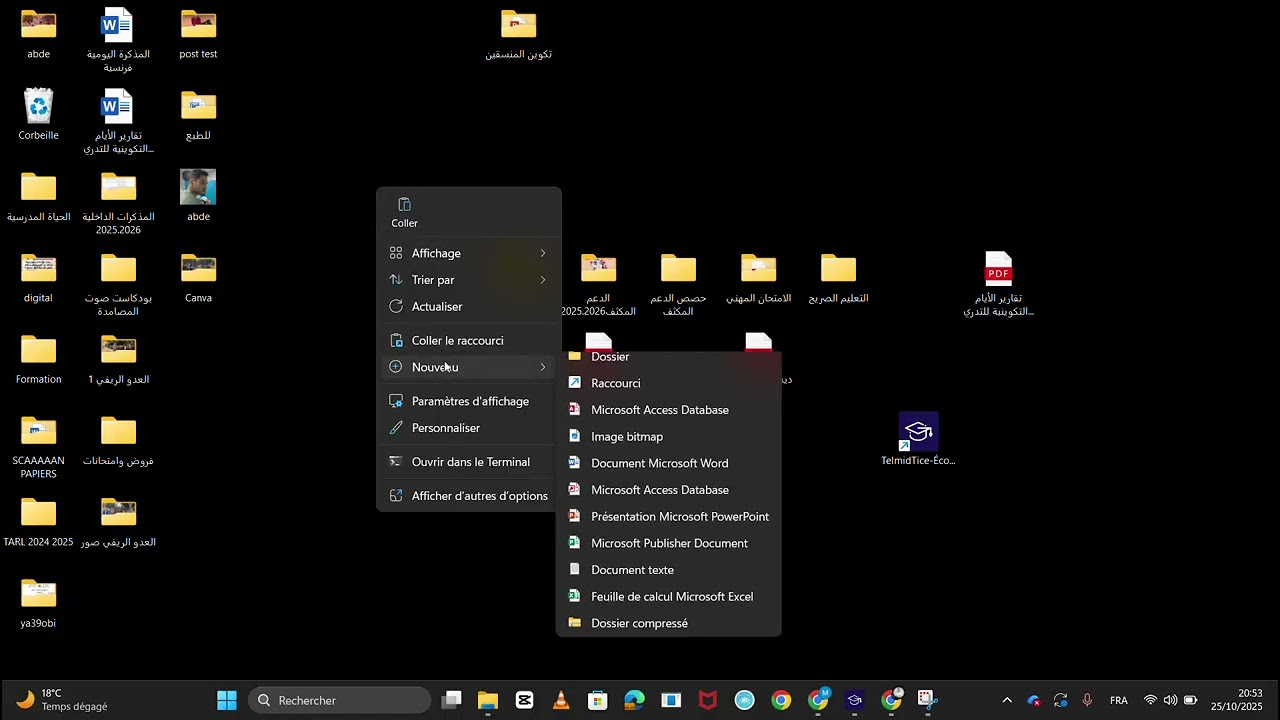Select the 'TARL 2024 2025' folder
This screenshot has height=720, width=1280.
[x=38, y=512]
